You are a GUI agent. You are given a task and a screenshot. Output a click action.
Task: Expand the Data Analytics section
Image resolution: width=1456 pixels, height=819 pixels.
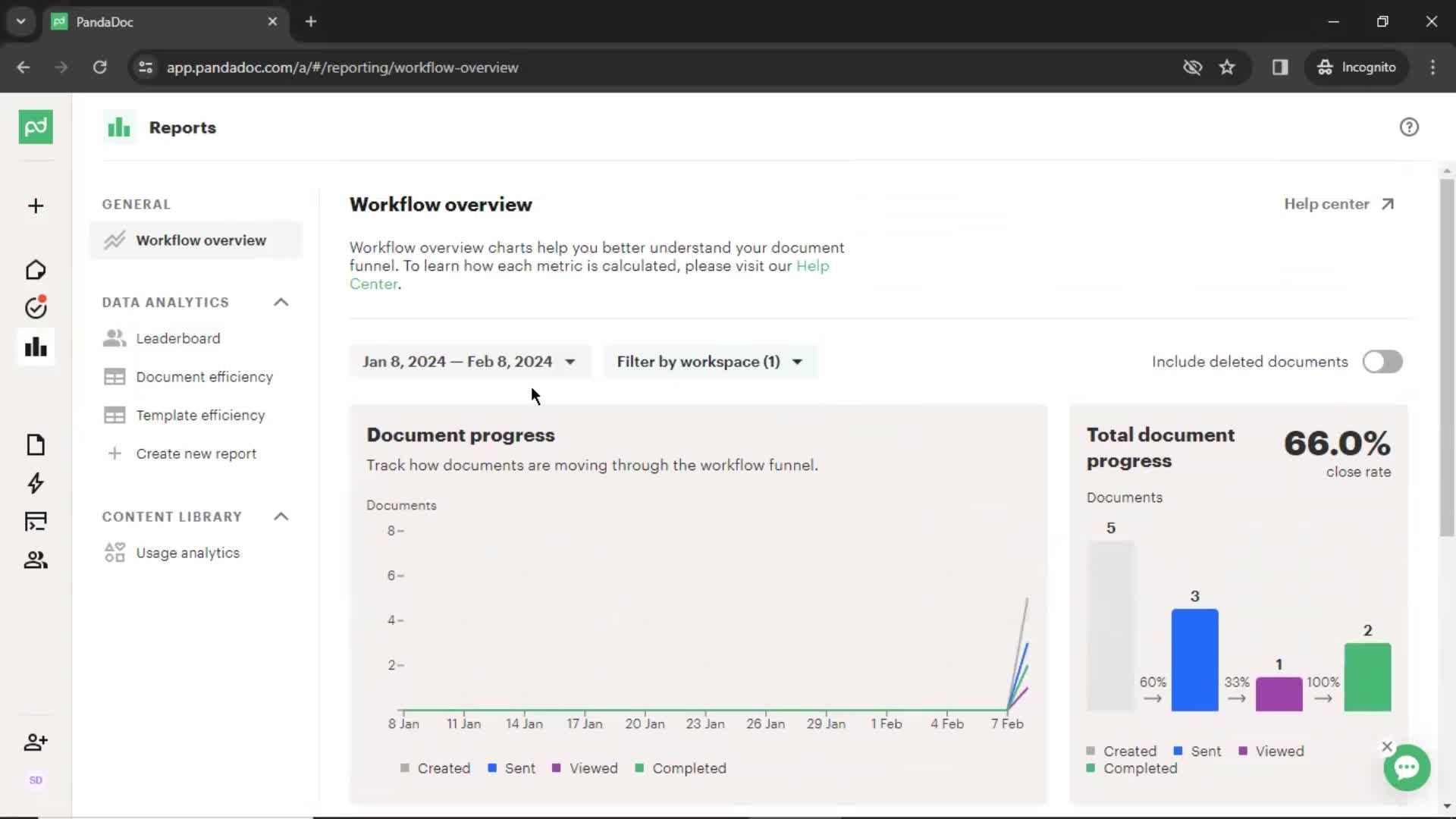pyautogui.click(x=281, y=301)
